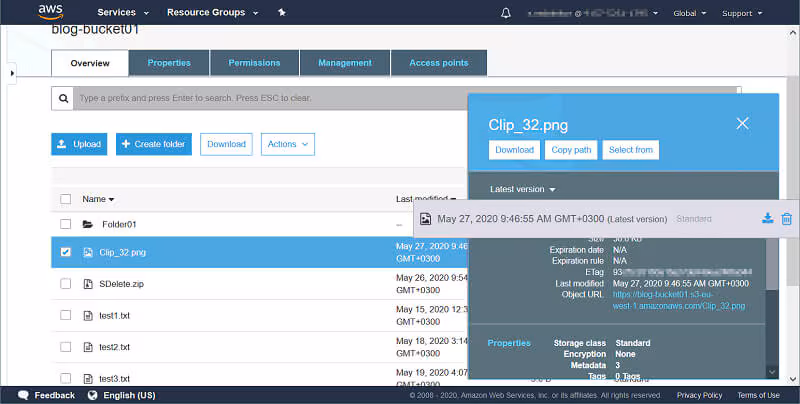Open the Global region dropdown
The image size is (800, 404).
pyautogui.click(x=689, y=13)
